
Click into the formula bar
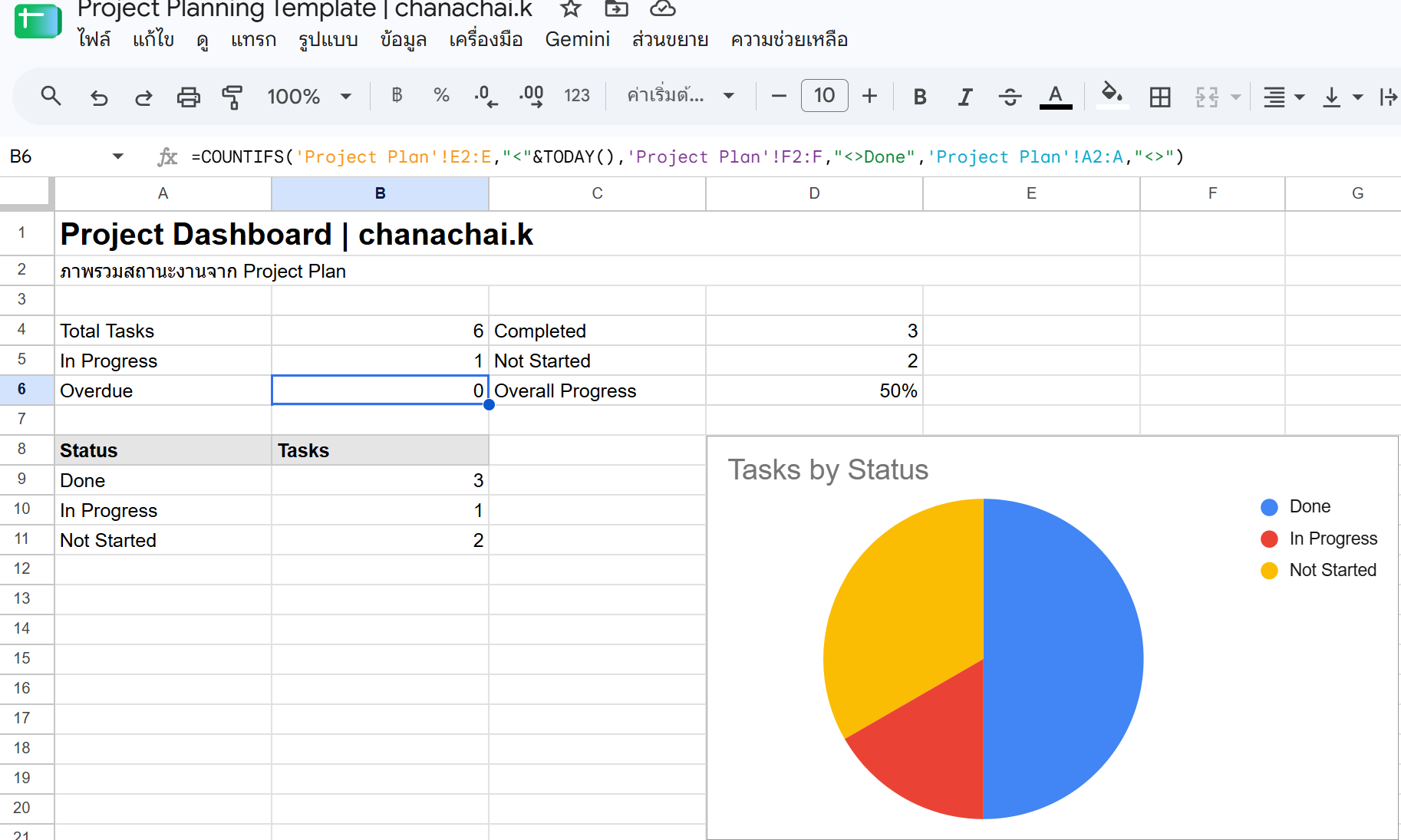tap(790, 156)
